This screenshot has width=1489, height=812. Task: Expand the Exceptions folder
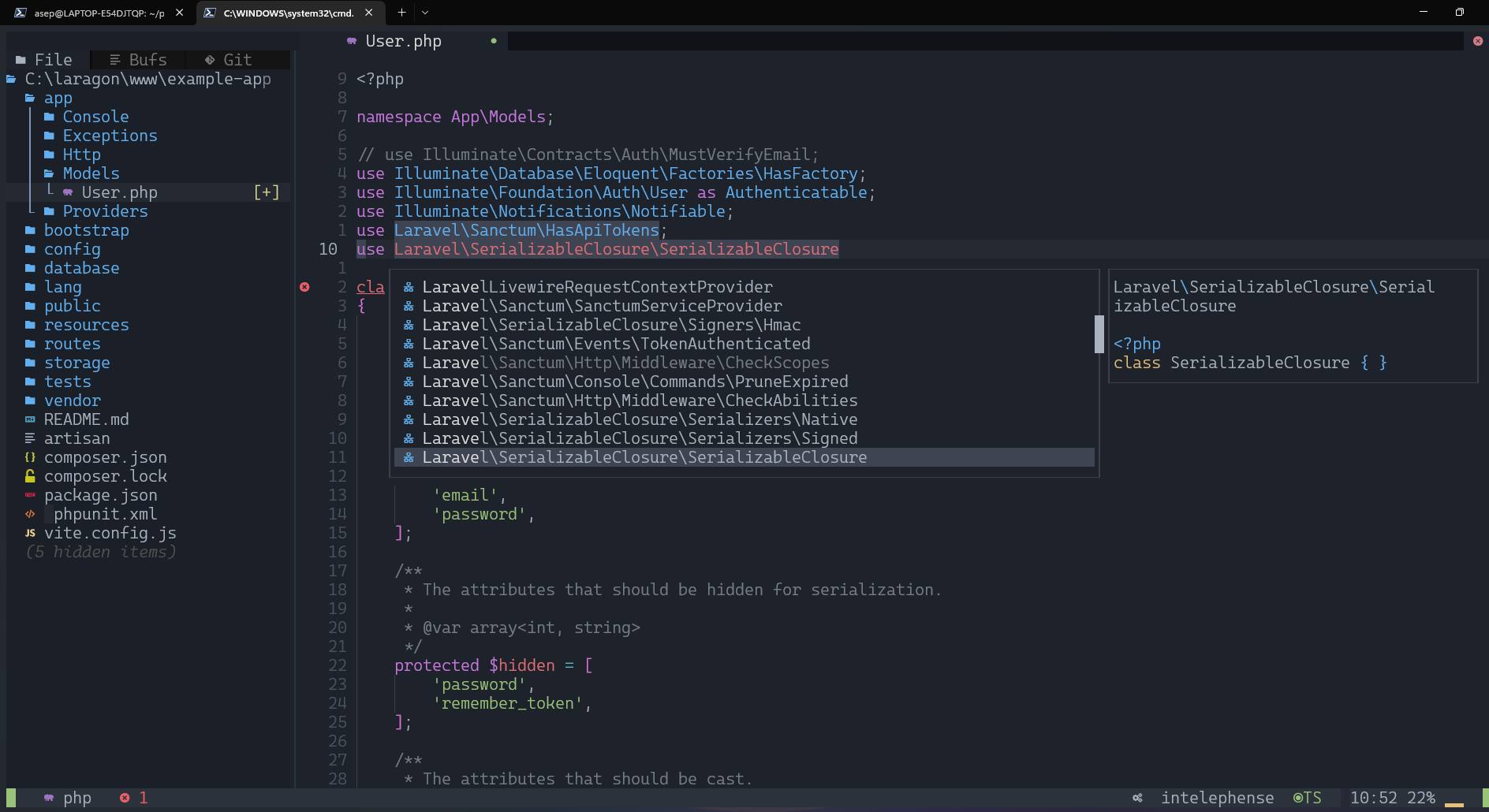click(x=101, y=136)
